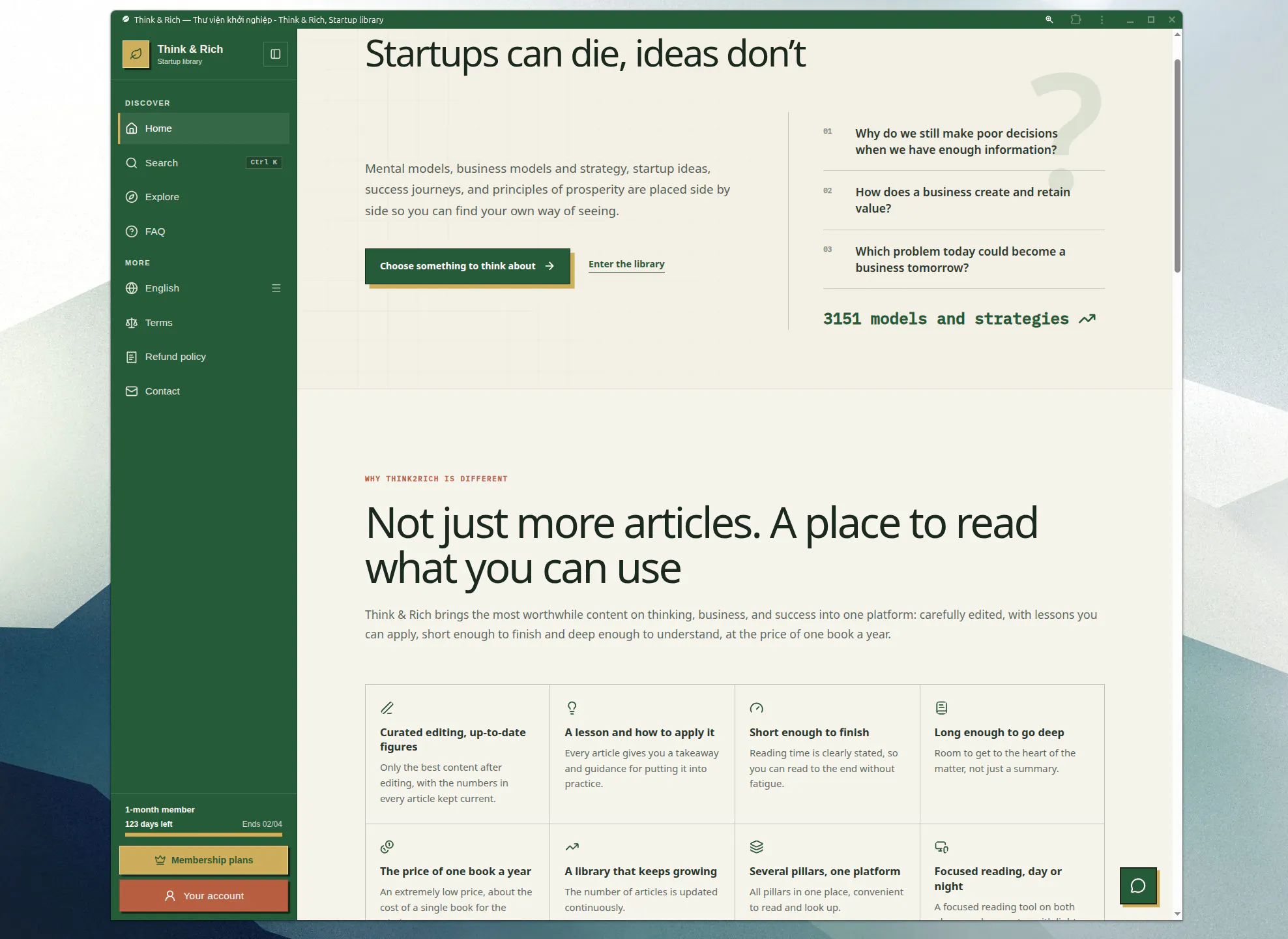Click the lightbulb icon for A lesson card

572,708
